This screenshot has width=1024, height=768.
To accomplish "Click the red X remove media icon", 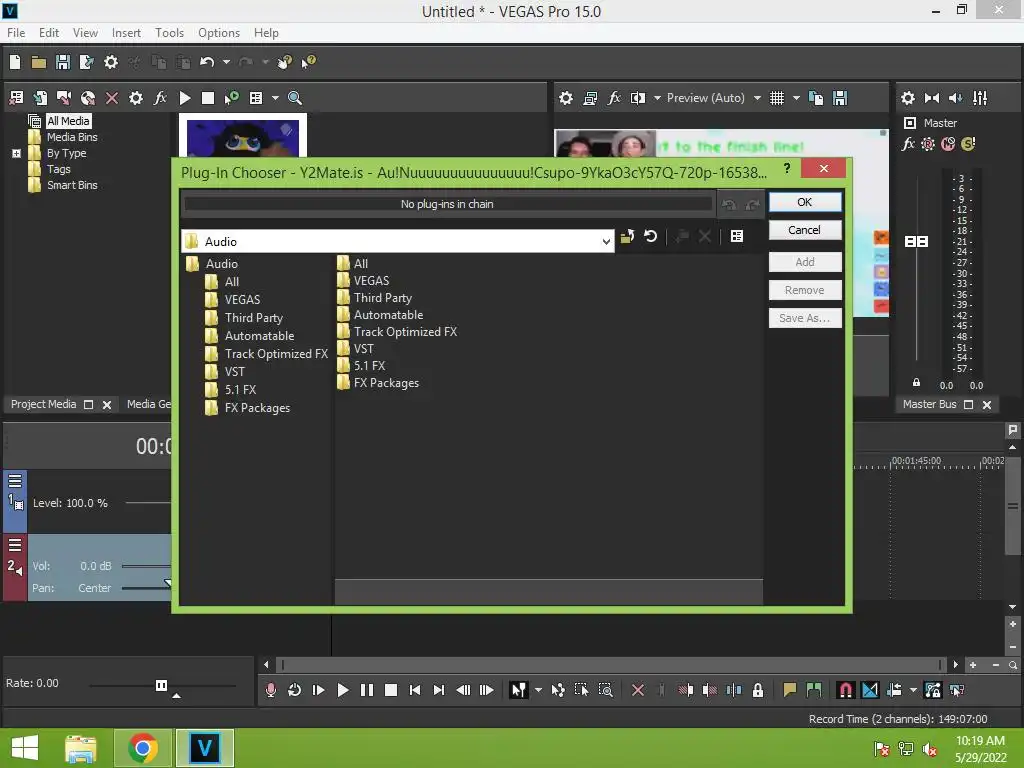I will click(x=112, y=98).
